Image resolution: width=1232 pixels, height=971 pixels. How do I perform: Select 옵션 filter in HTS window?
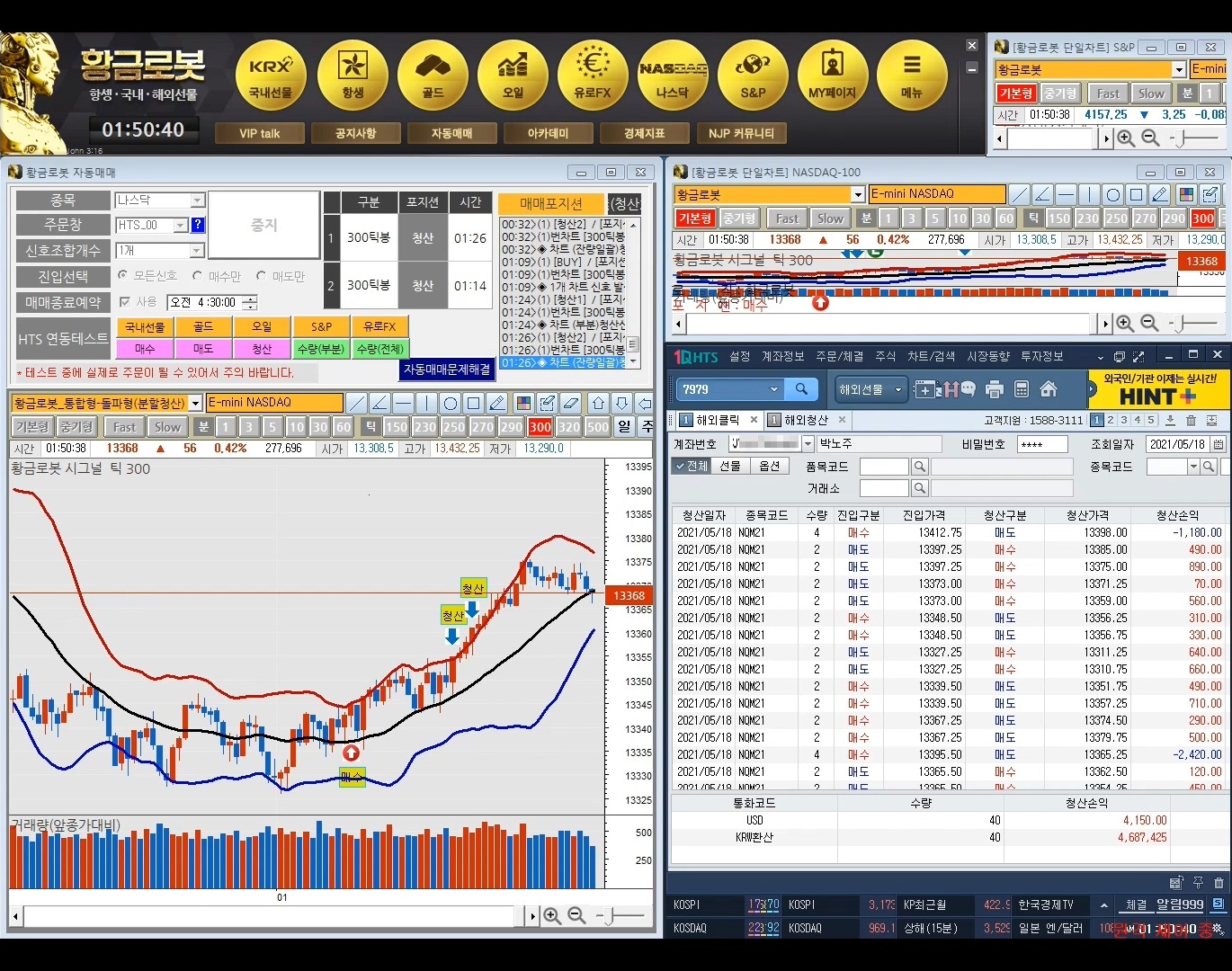click(769, 466)
